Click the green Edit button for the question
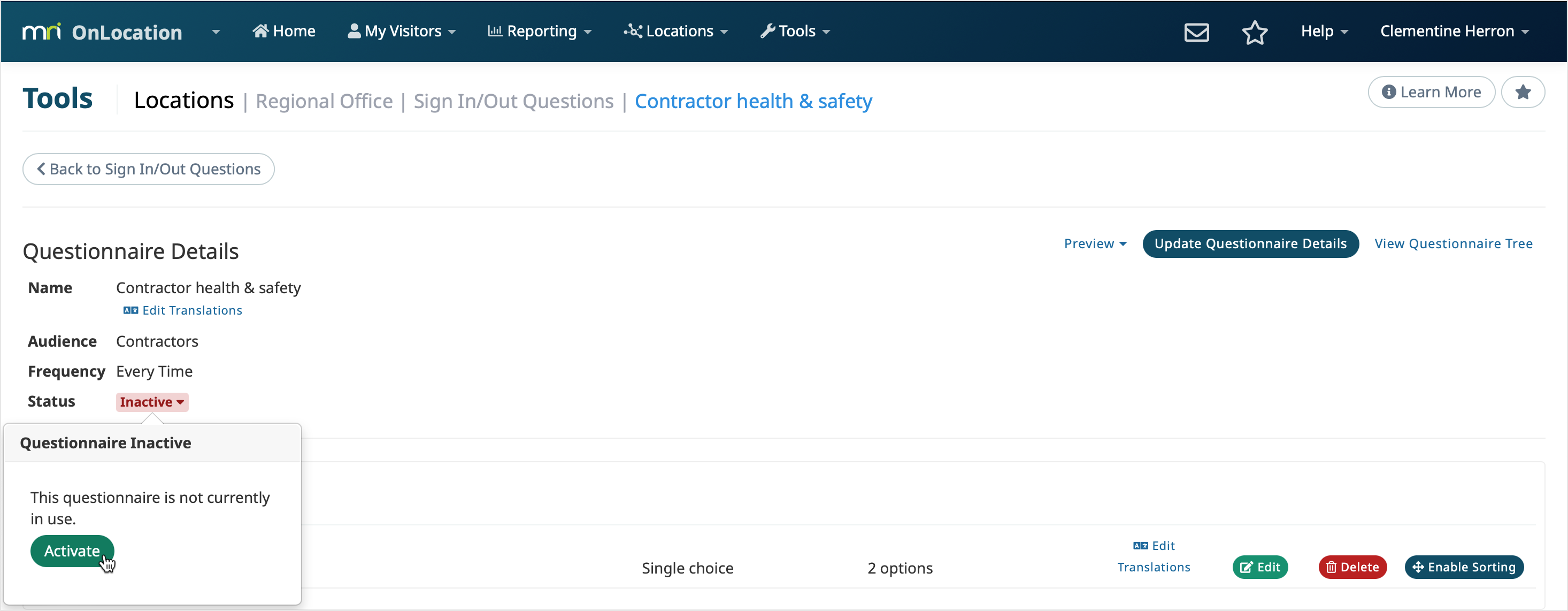 1259,567
